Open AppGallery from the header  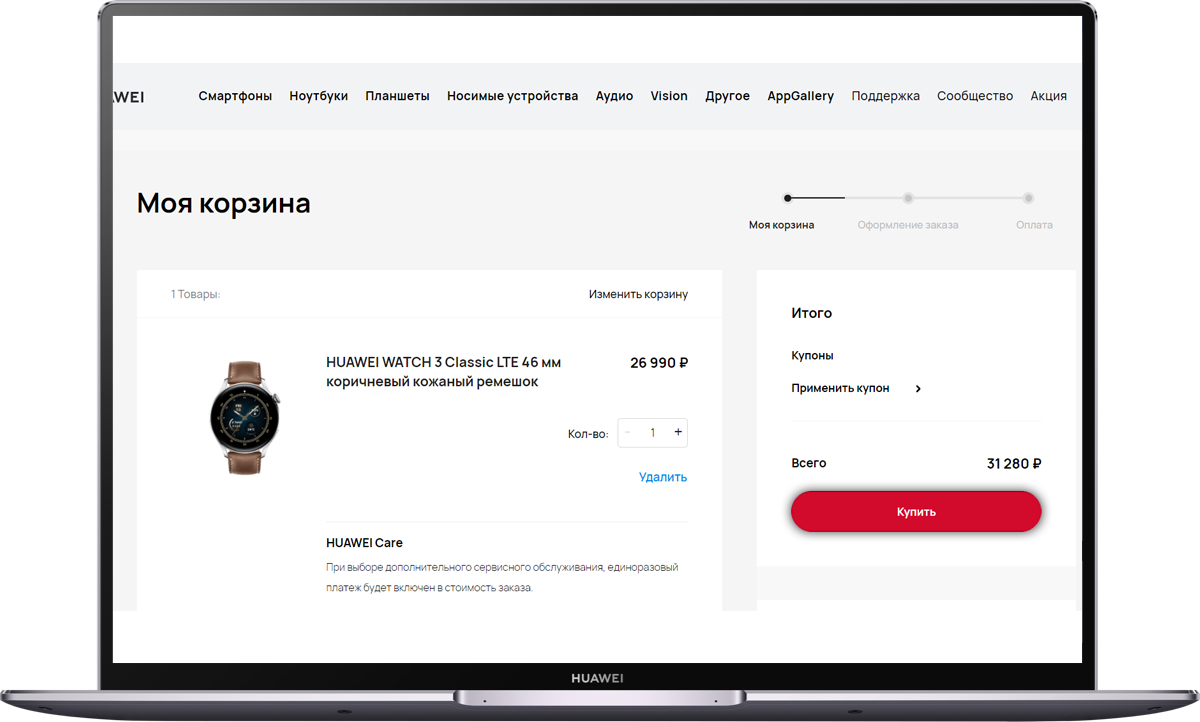[x=801, y=96]
